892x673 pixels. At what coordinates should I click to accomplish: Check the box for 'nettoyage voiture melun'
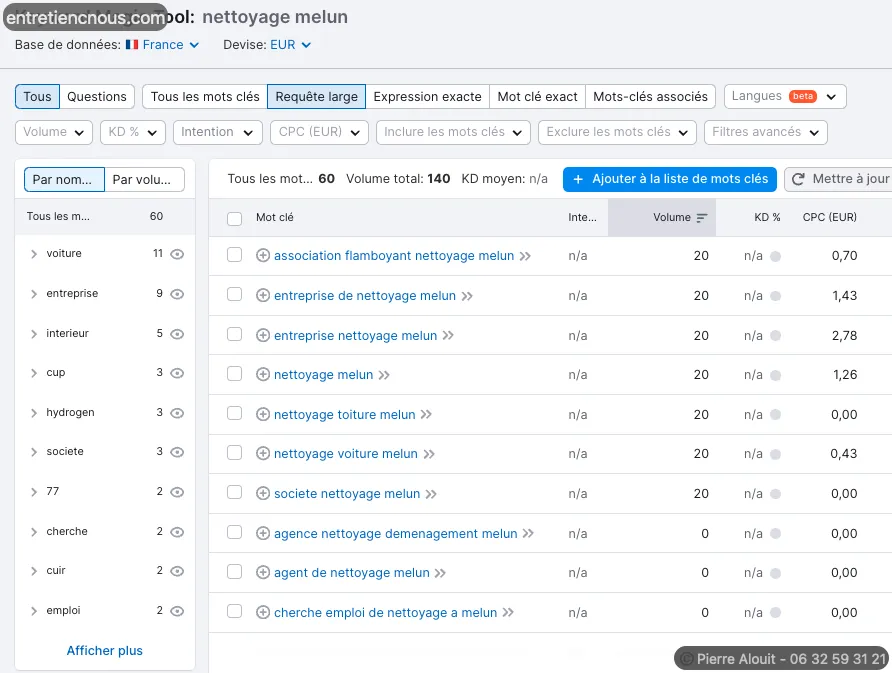pyautogui.click(x=235, y=453)
